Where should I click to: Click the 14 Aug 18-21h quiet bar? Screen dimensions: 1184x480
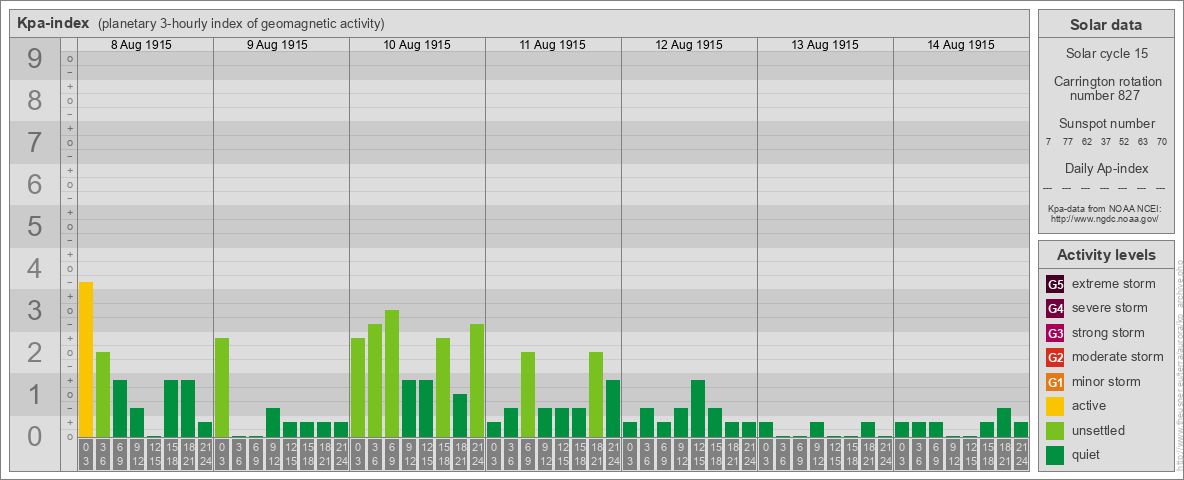click(1004, 423)
